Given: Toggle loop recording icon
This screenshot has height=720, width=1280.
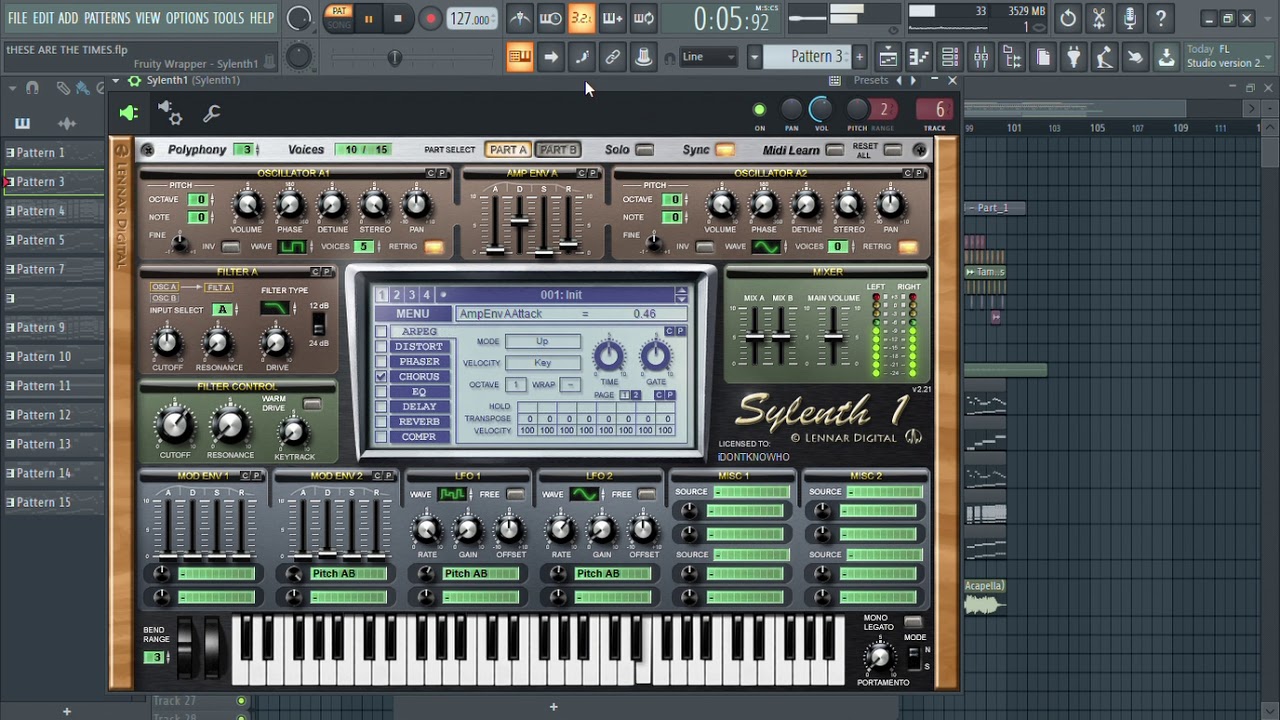Looking at the screenshot, I should (x=644, y=18).
